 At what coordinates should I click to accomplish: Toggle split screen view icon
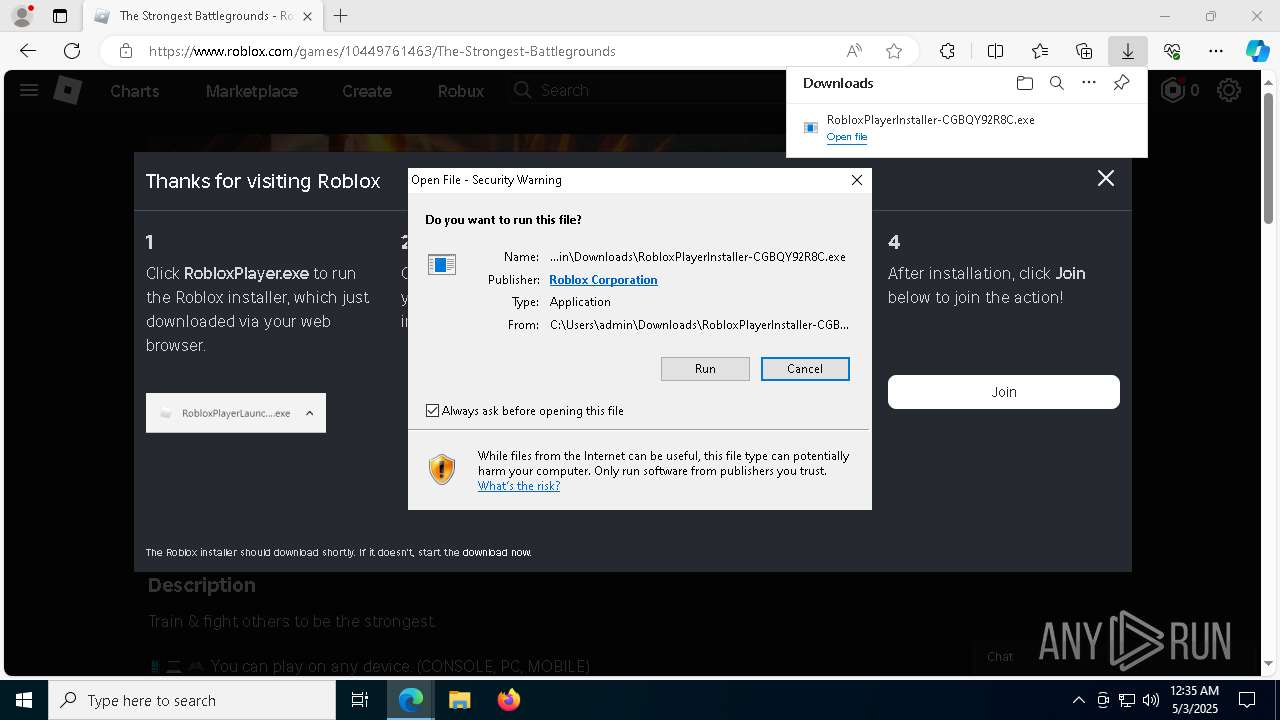(x=996, y=51)
